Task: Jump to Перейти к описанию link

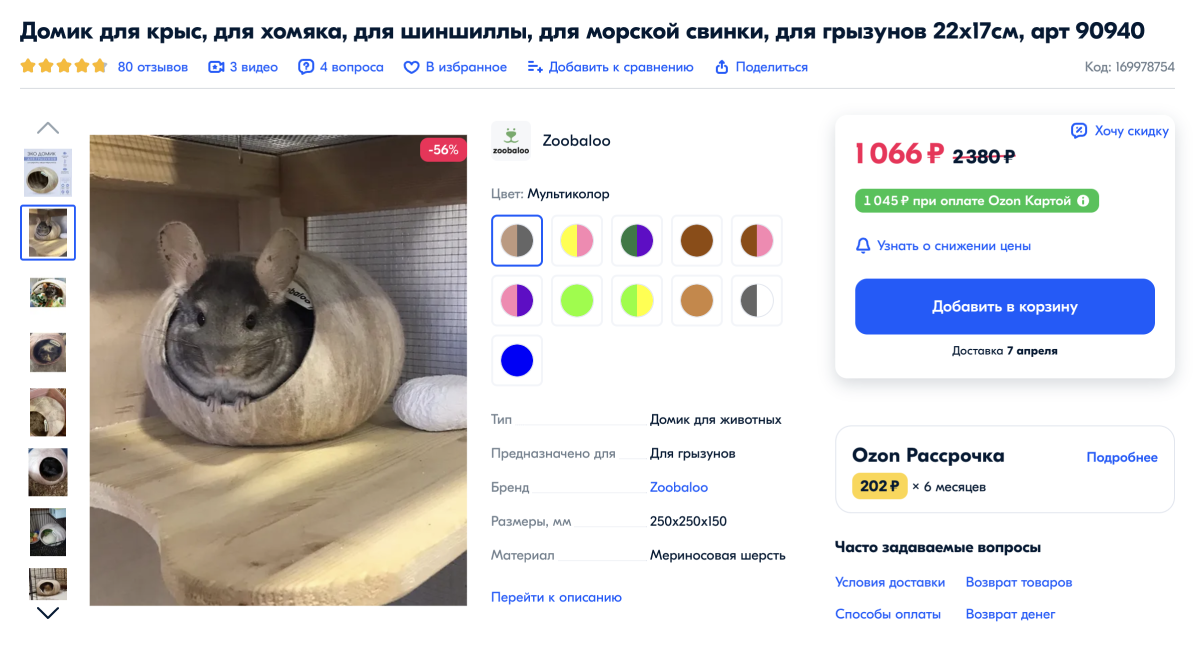Action: (556, 597)
